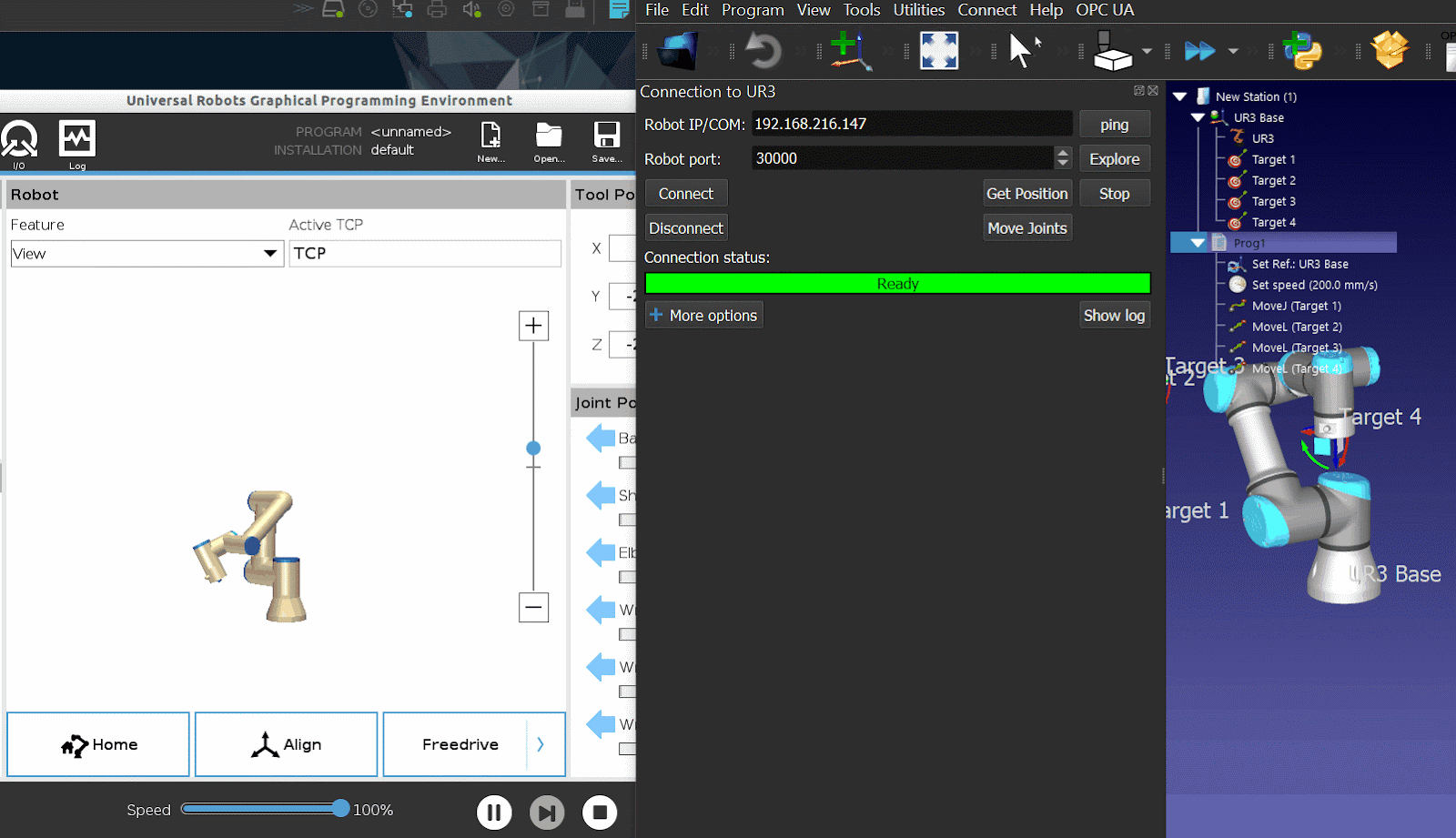1456x838 pixels.
Task: Zoom in robot view with the plus button
Action: 533,326
